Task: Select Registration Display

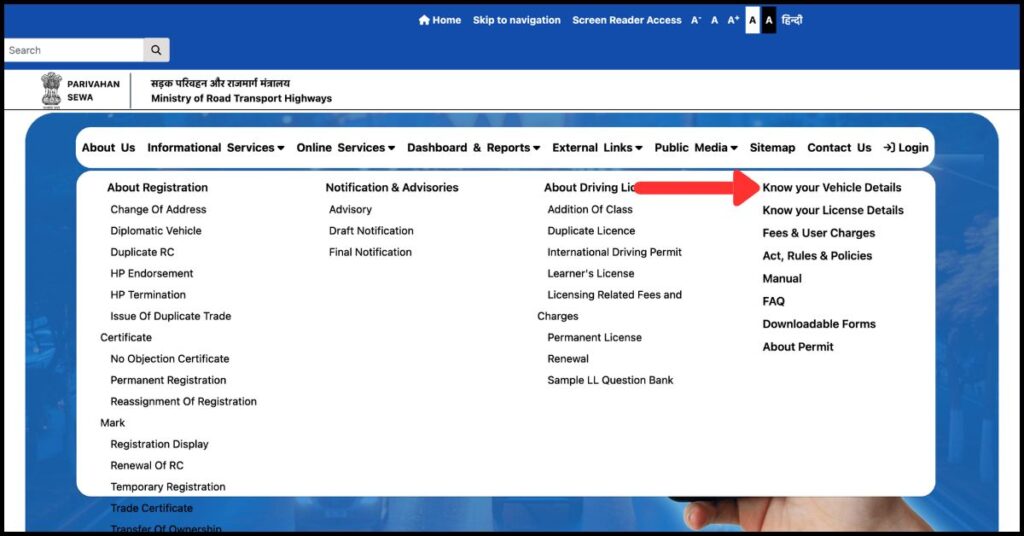Action: [159, 444]
